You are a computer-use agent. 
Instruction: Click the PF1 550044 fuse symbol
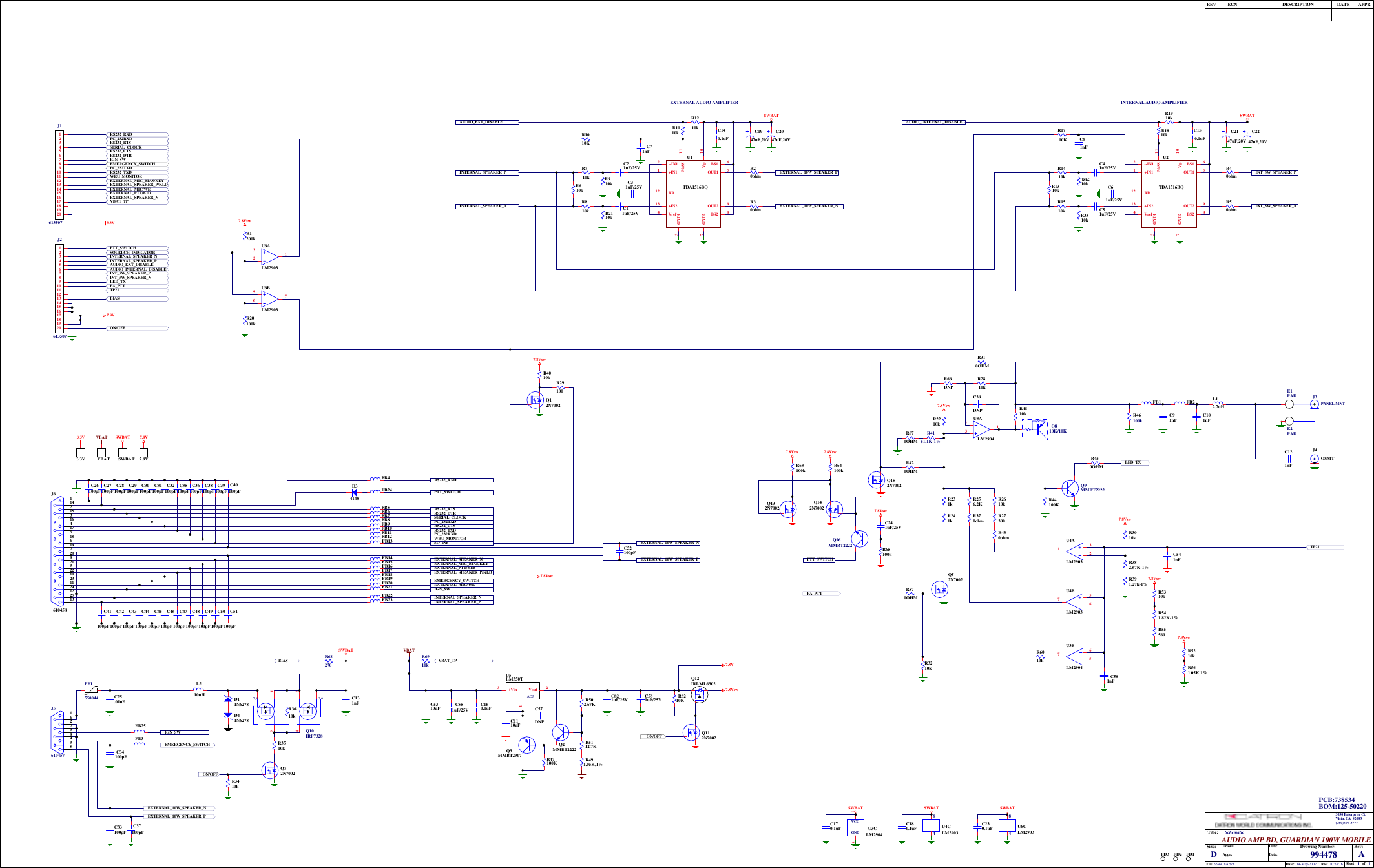pos(91,690)
